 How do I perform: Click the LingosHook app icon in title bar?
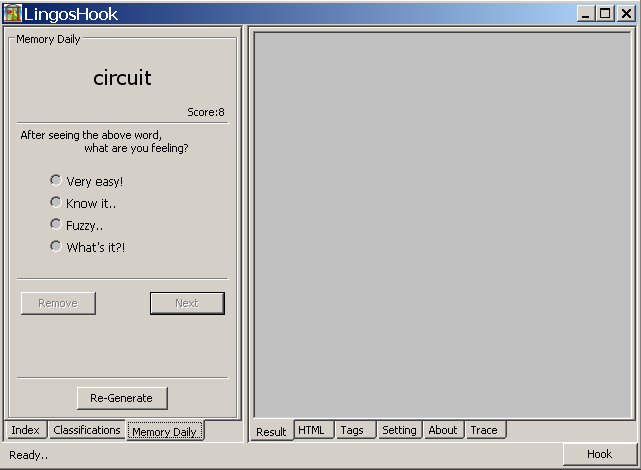[12, 13]
